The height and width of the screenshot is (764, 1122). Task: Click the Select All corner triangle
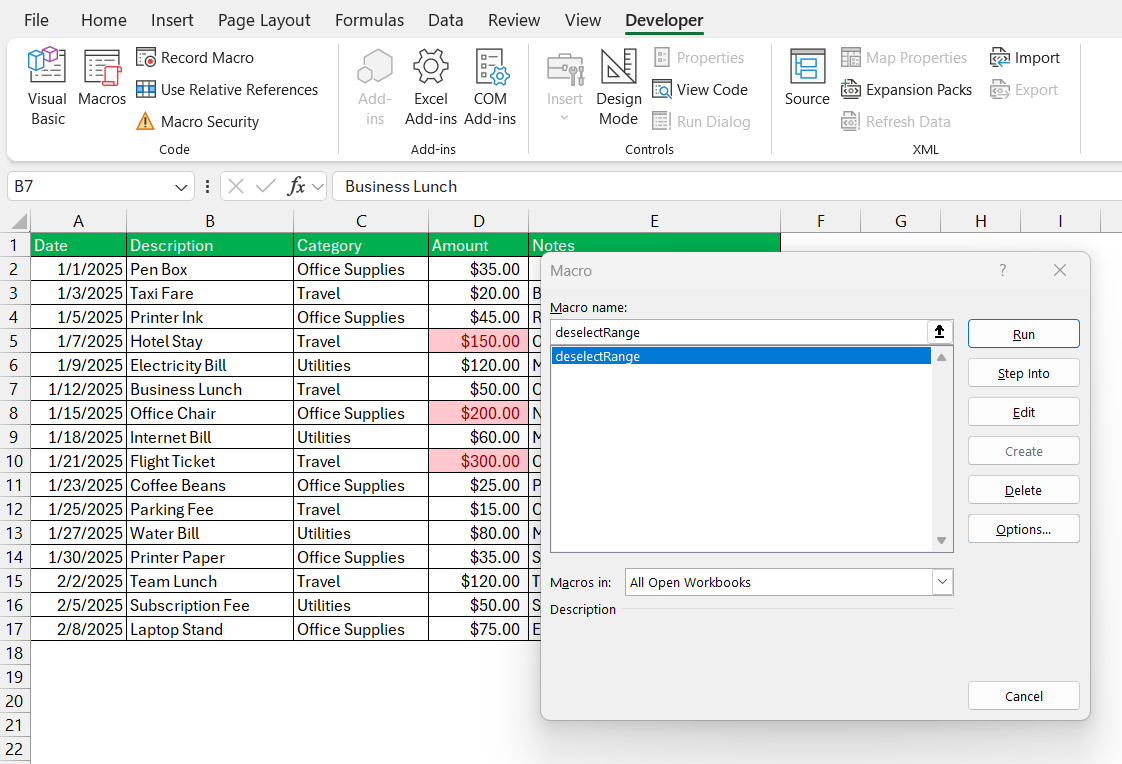pos(19,221)
